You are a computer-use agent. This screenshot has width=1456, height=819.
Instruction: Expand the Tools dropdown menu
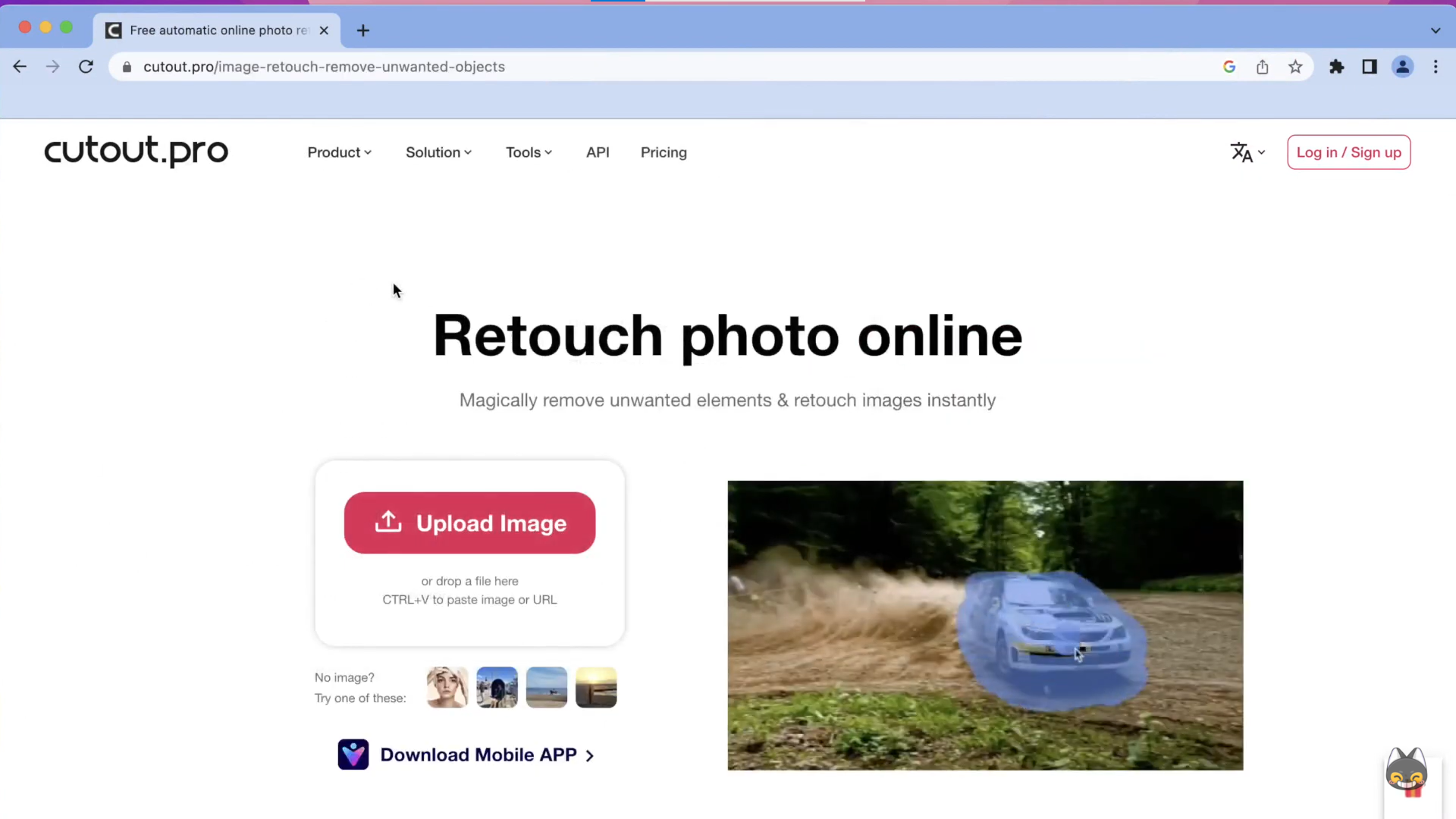coord(528,152)
